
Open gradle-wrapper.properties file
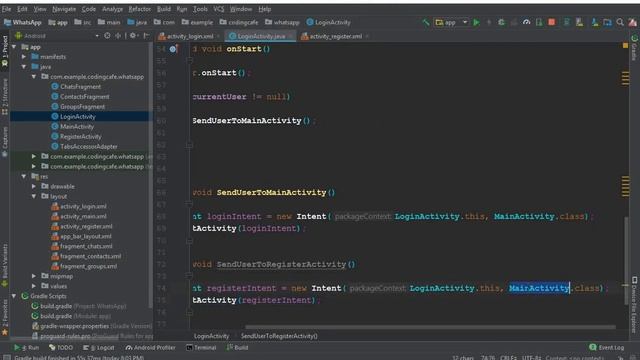pos(75,326)
